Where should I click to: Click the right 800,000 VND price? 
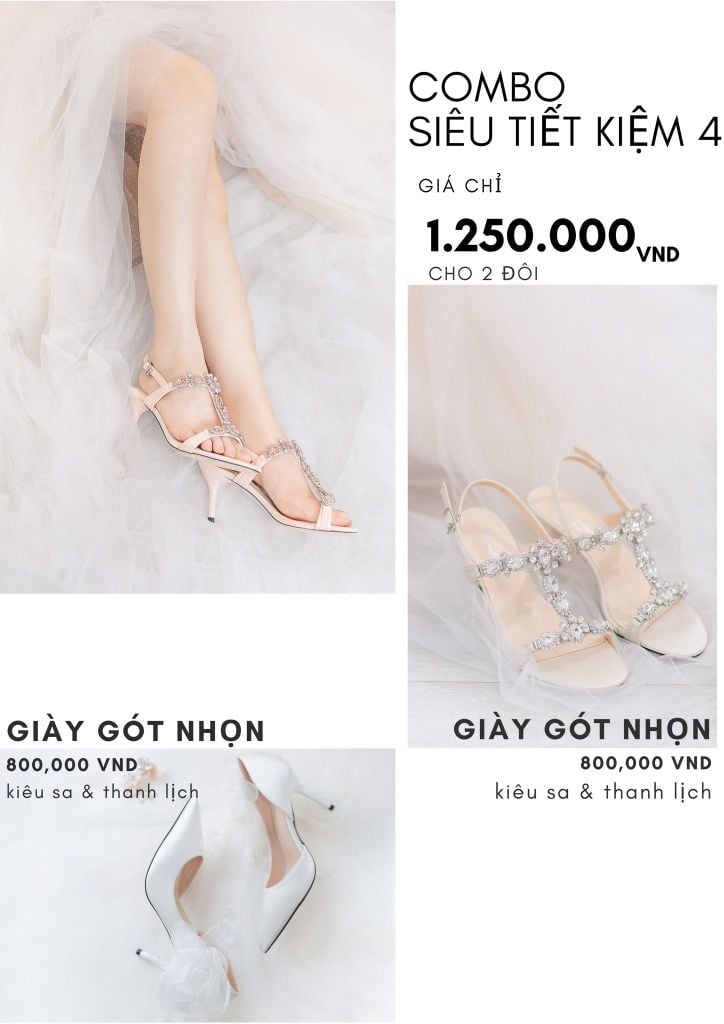646,763
